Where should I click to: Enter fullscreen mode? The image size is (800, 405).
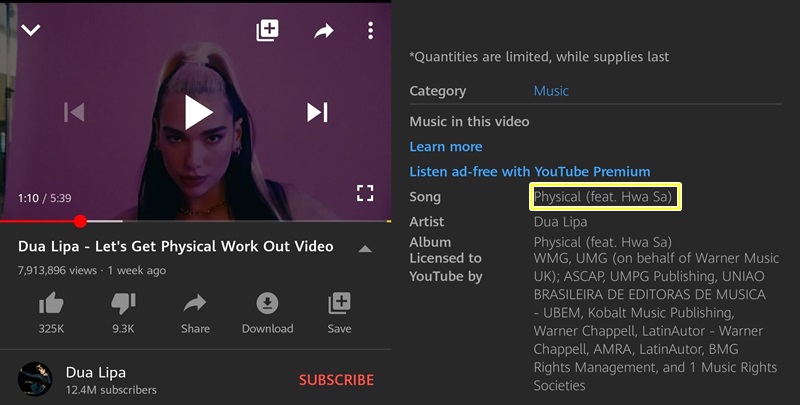tap(365, 193)
